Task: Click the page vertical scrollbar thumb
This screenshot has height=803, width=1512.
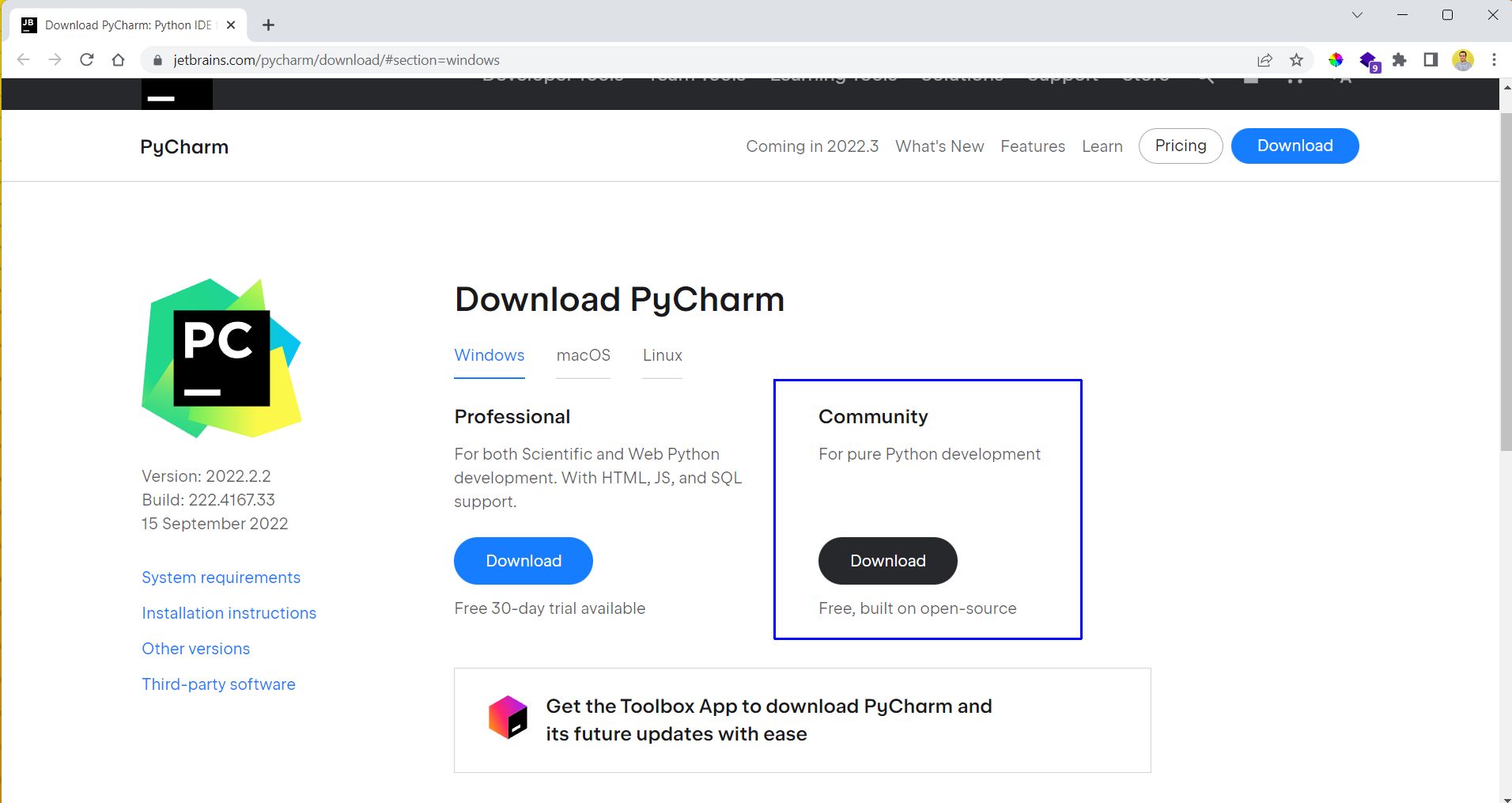Action: 1506,281
